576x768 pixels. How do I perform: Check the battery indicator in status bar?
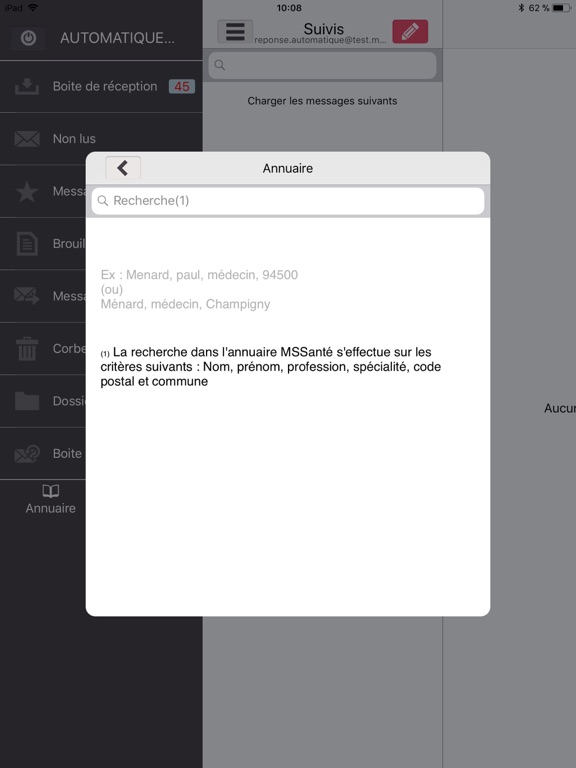pyautogui.click(x=561, y=8)
